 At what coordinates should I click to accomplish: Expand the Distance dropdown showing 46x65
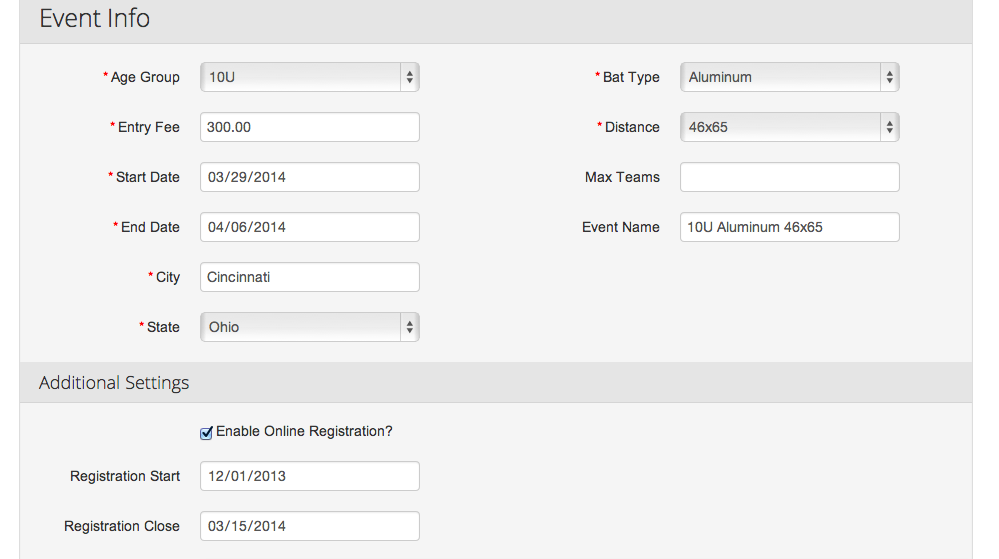789,127
